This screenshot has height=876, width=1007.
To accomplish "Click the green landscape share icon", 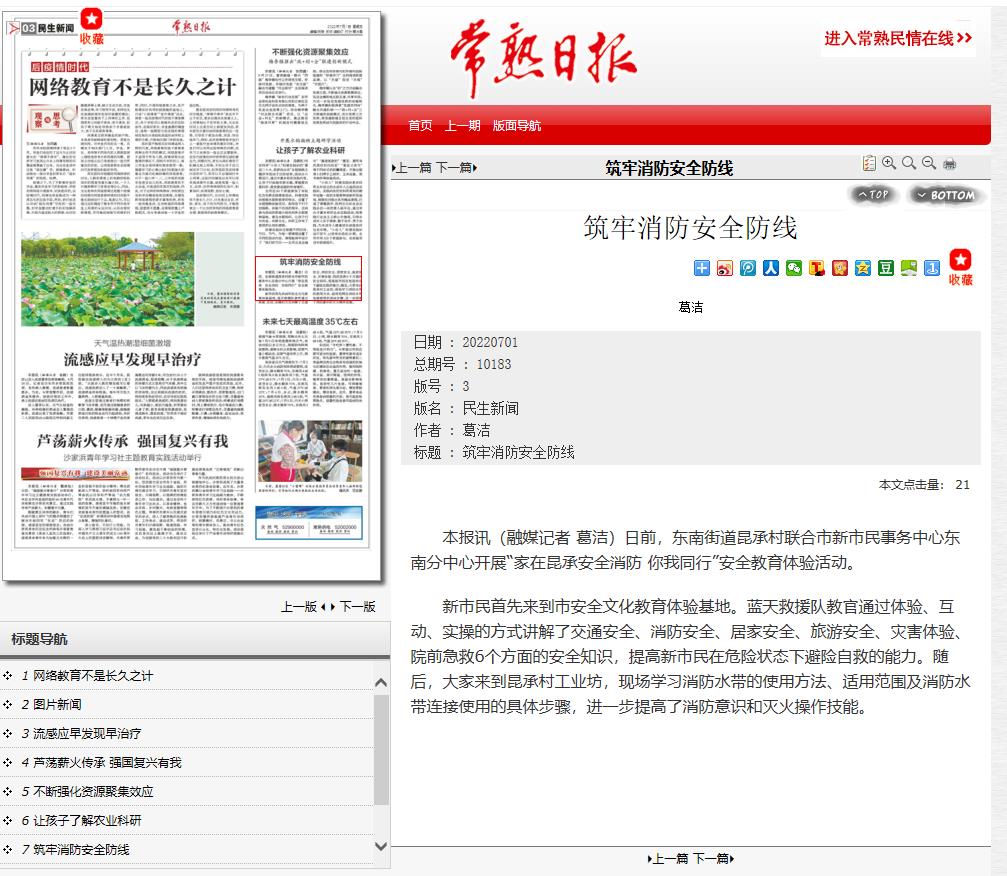I will coord(909,268).
